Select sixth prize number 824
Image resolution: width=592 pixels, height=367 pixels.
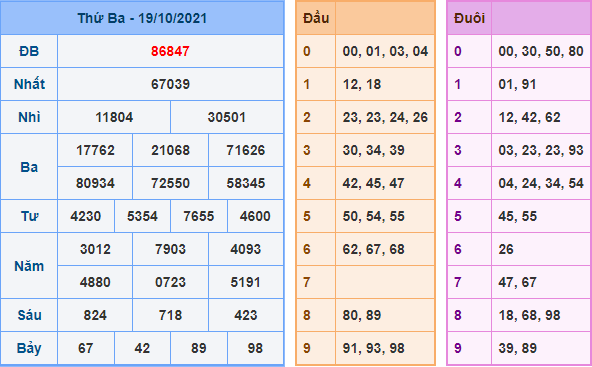tap(95, 315)
